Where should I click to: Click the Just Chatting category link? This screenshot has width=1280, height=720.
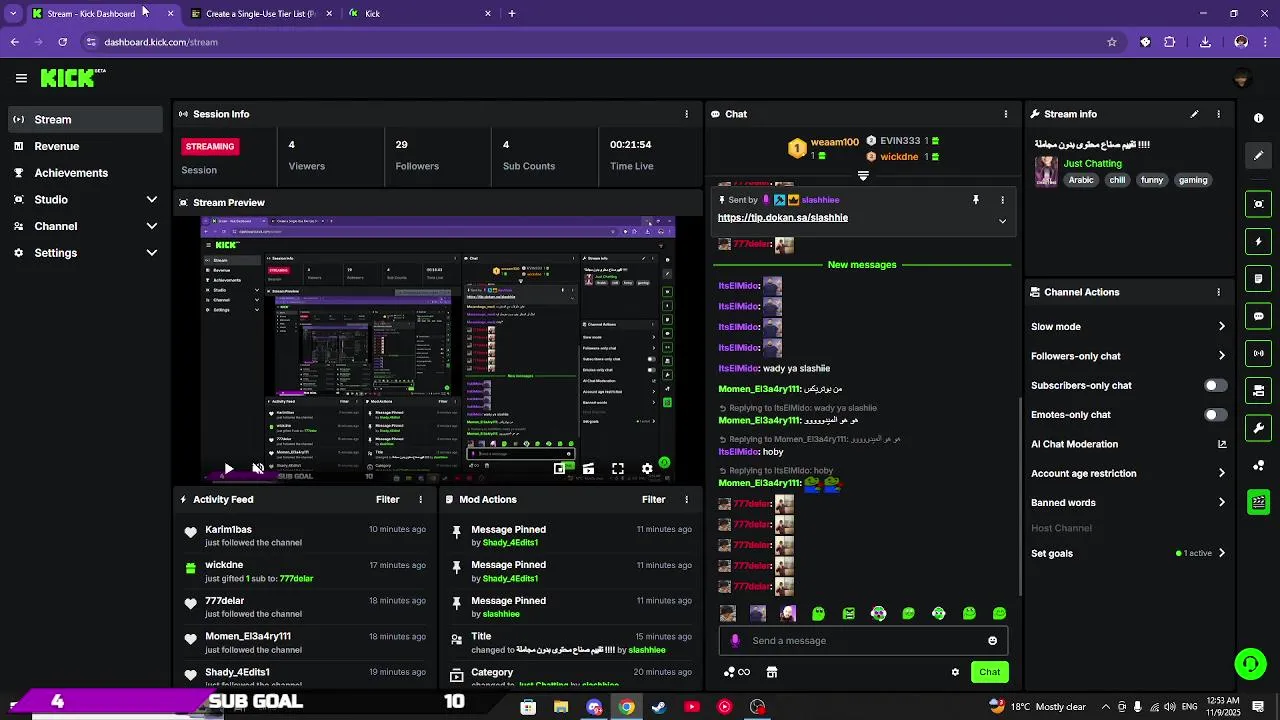[x=1092, y=163]
